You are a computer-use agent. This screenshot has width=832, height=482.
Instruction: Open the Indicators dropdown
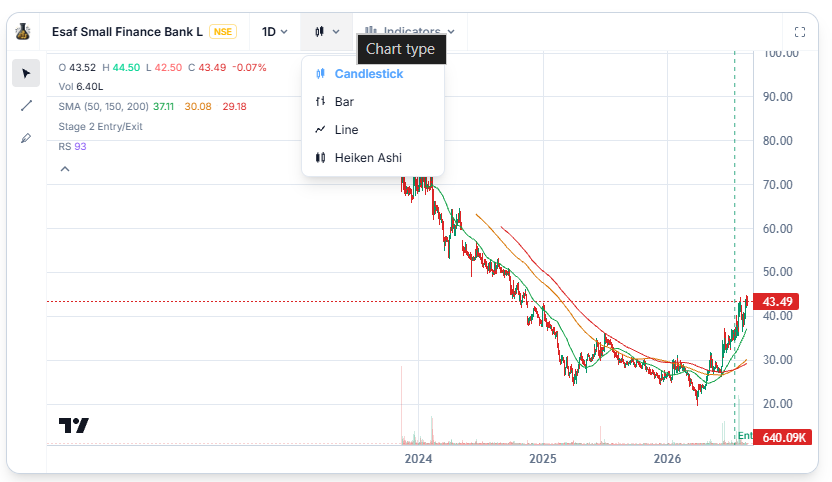[x=409, y=32]
